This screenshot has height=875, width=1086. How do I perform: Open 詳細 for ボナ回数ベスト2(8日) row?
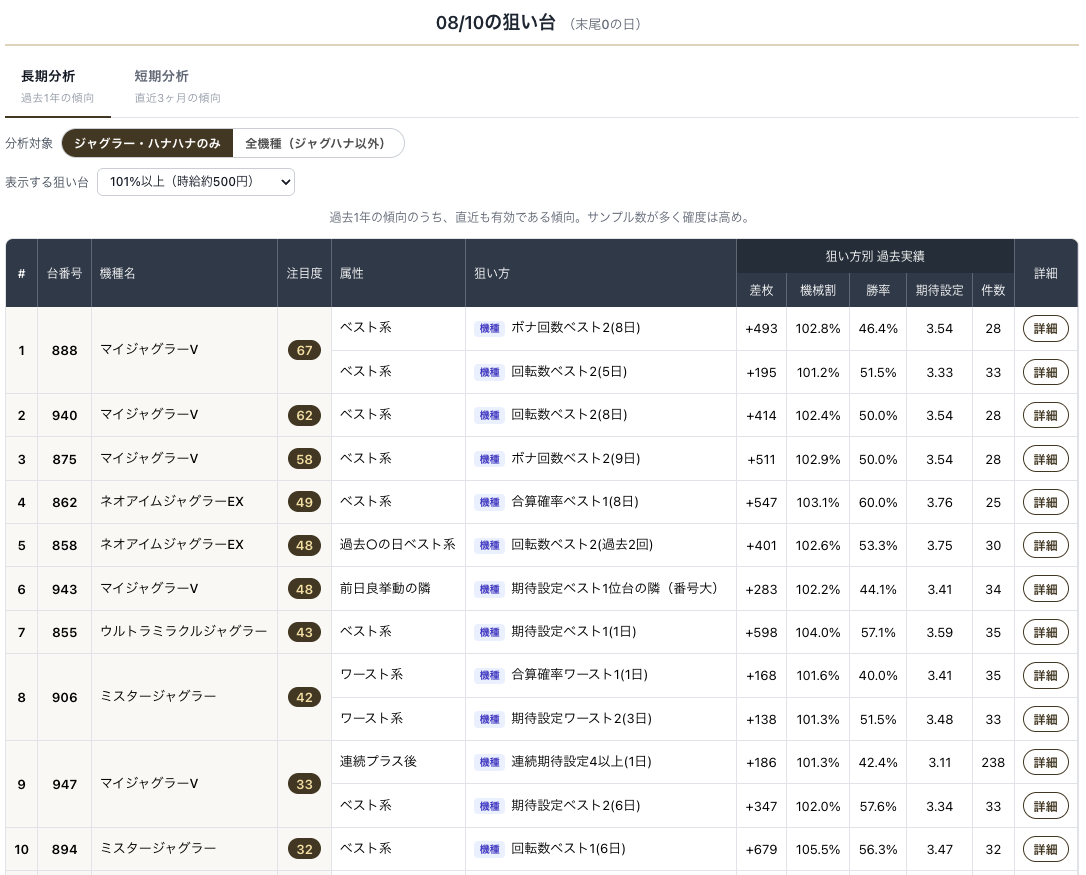coord(1045,329)
